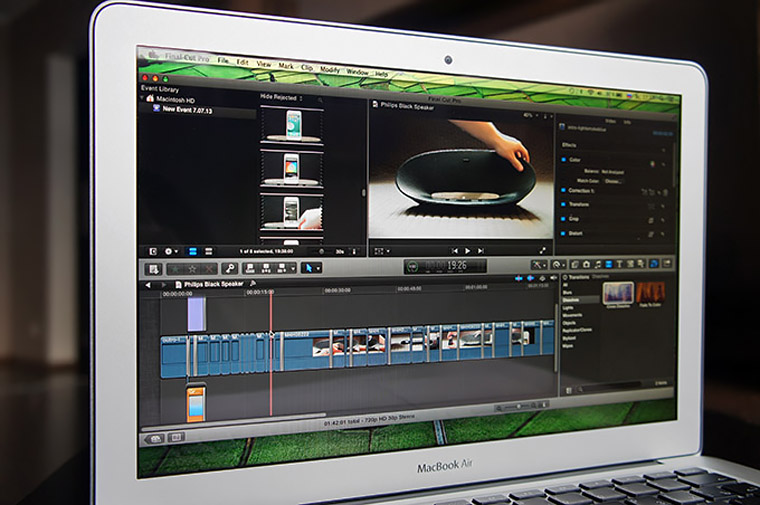Hide the Transitions browser using blue toolbar icon
Viewport: 760px width, 505px height.
coord(609,264)
